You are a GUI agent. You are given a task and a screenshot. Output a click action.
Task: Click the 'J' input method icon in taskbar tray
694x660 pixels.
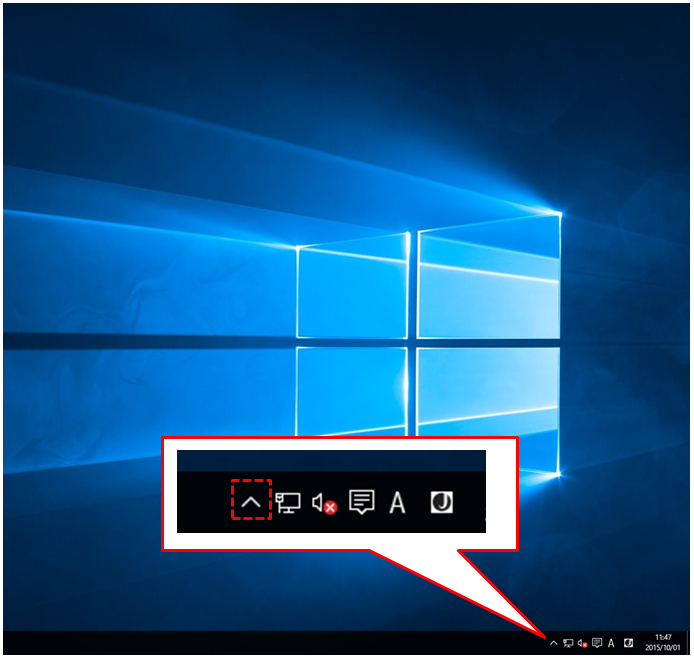click(x=628, y=643)
